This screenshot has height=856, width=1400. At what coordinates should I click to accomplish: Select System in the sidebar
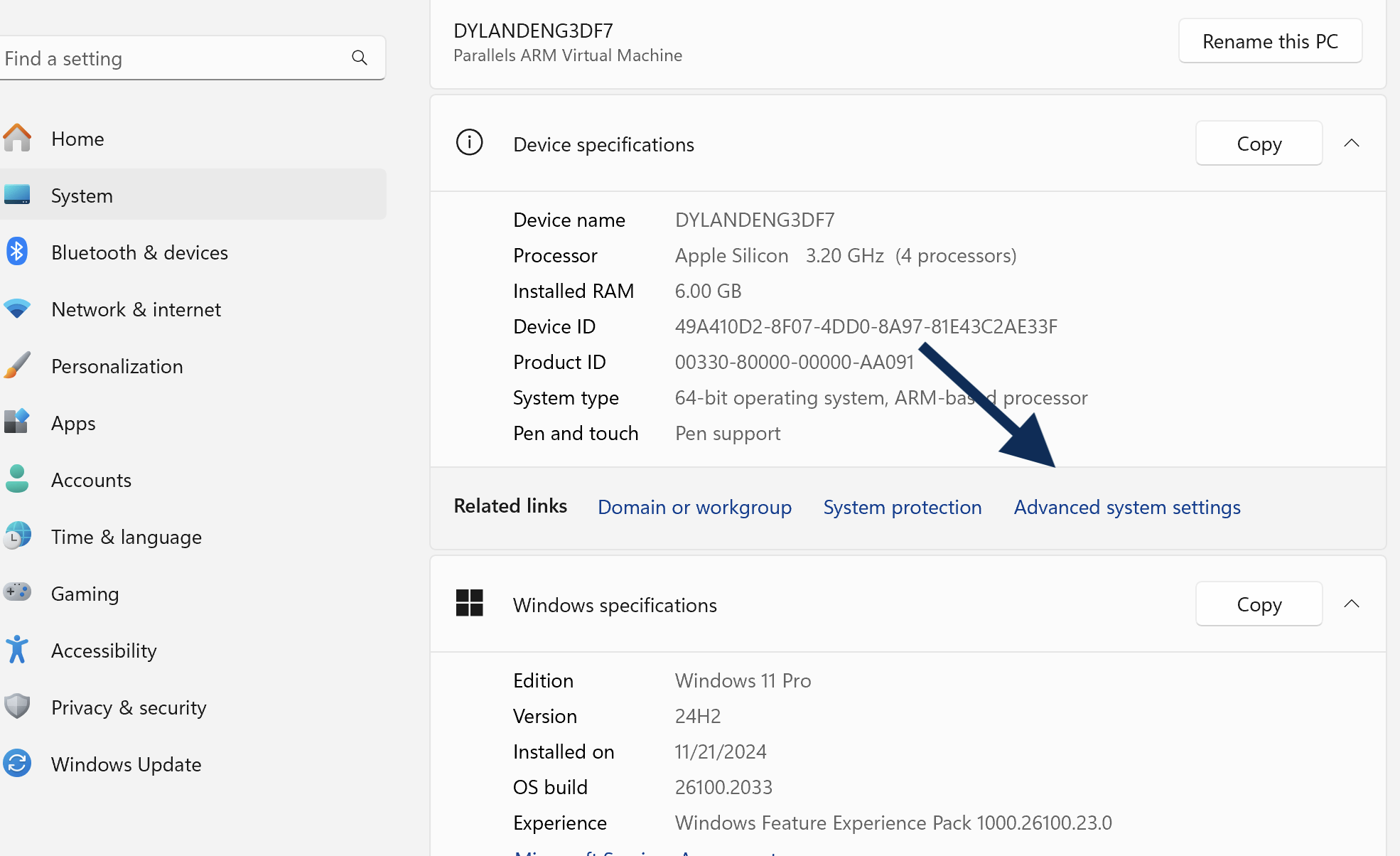pos(193,194)
